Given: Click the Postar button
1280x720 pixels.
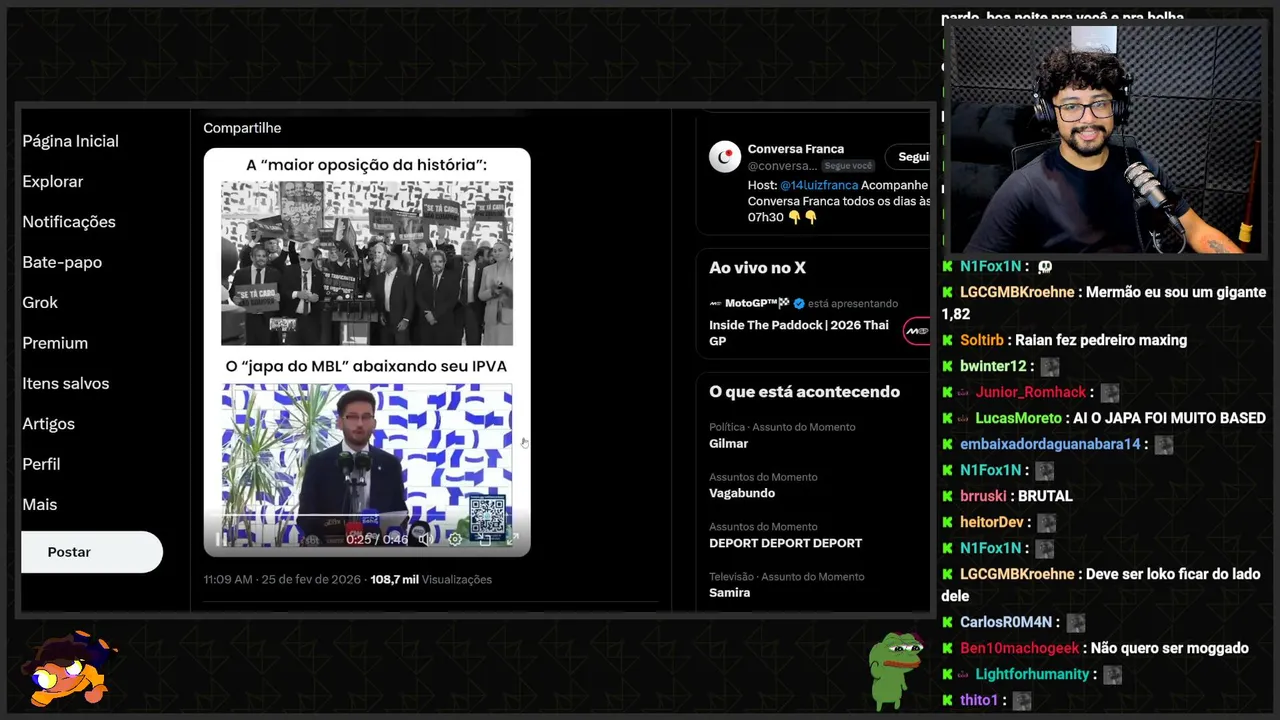Looking at the screenshot, I should point(92,552).
